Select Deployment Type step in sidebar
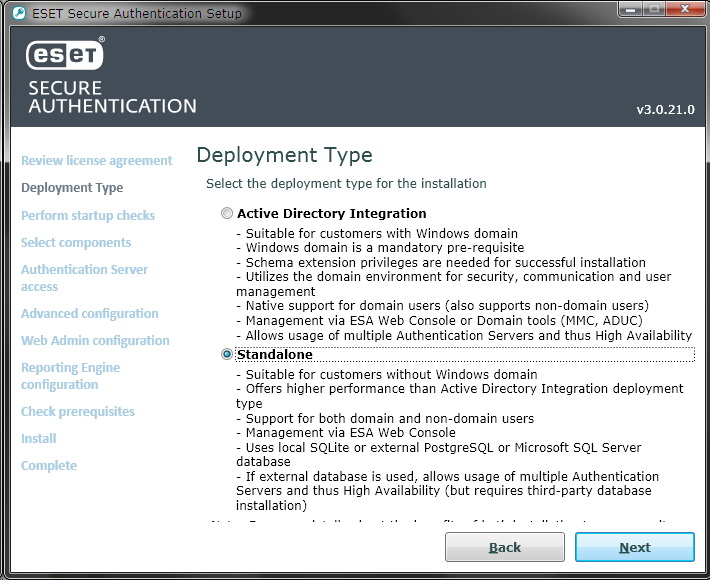This screenshot has height=580, width=710. [72, 187]
